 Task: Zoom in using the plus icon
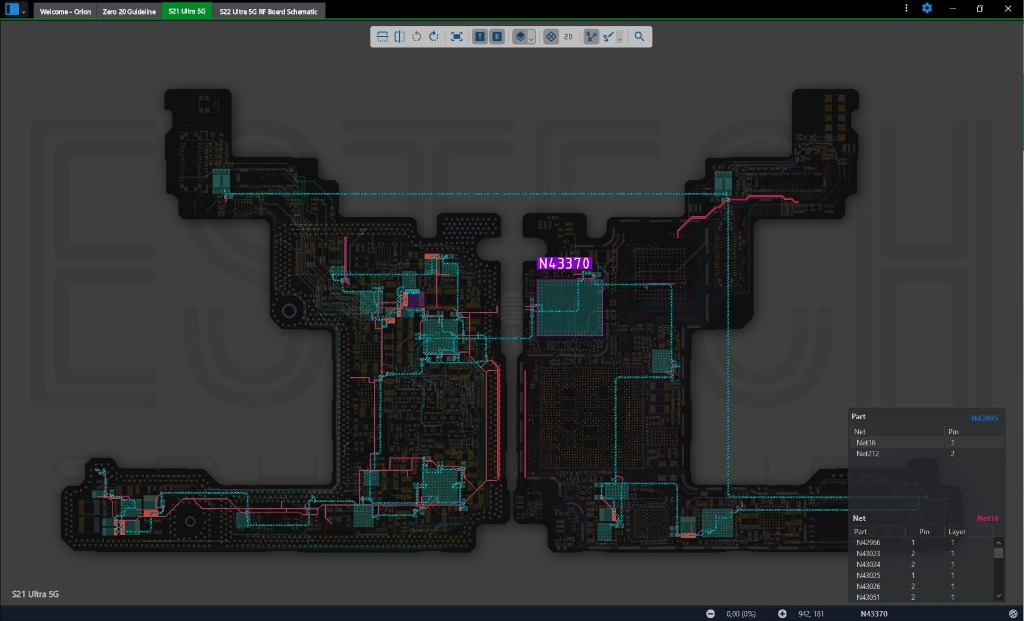click(782, 614)
